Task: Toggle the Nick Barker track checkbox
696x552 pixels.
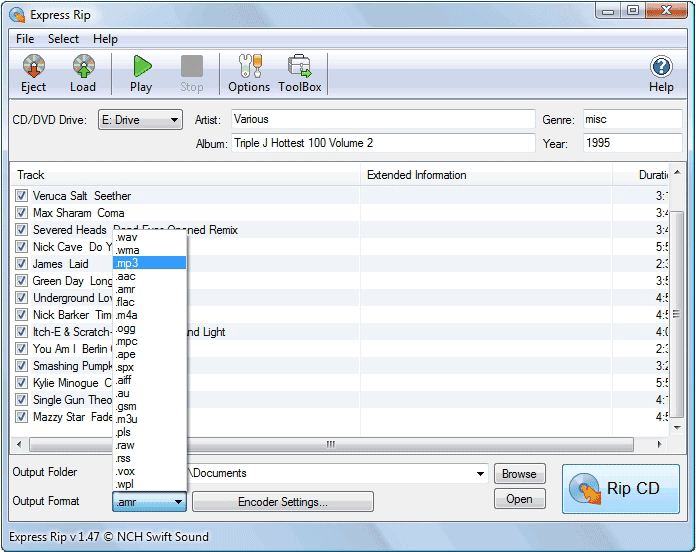Action: tap(21, 315)
